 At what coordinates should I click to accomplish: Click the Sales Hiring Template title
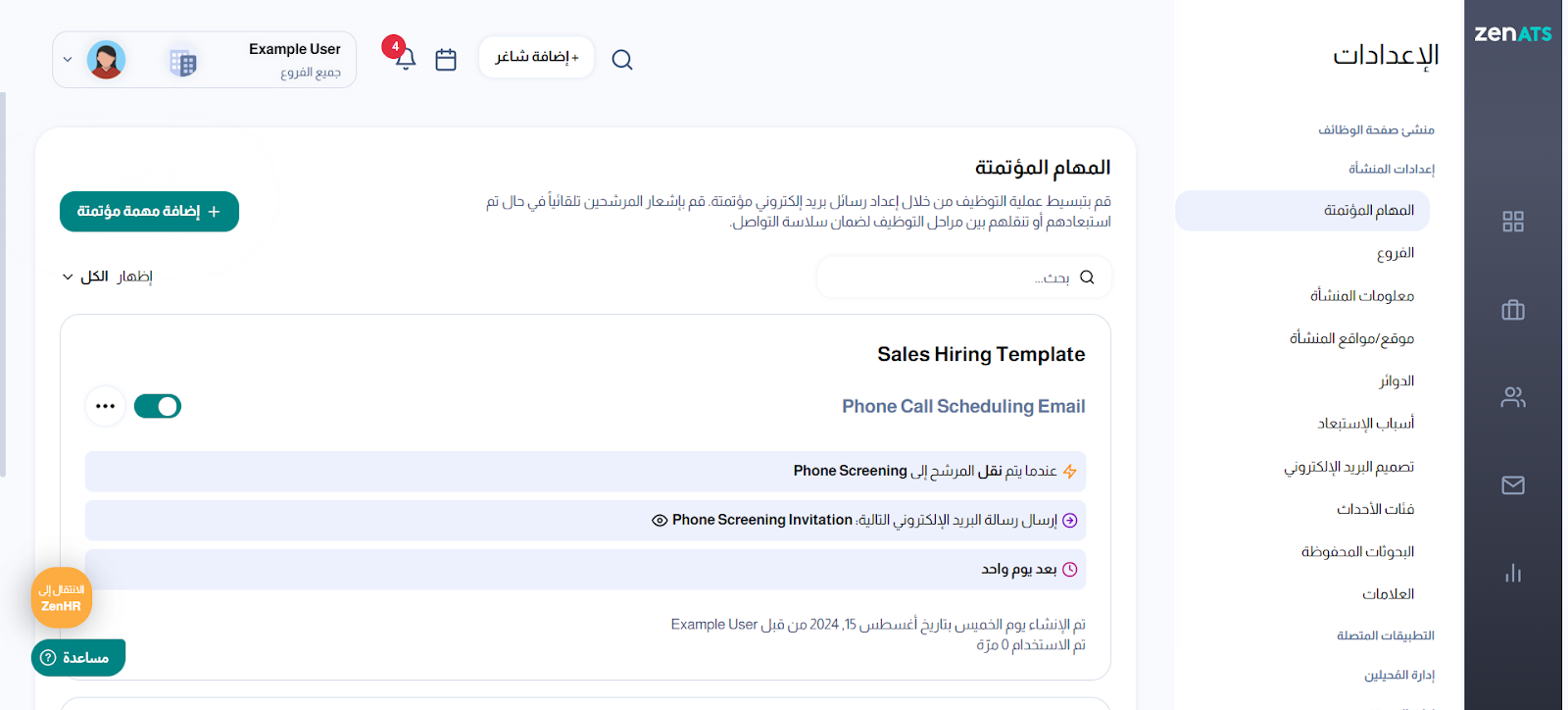(x=981, y=355)
